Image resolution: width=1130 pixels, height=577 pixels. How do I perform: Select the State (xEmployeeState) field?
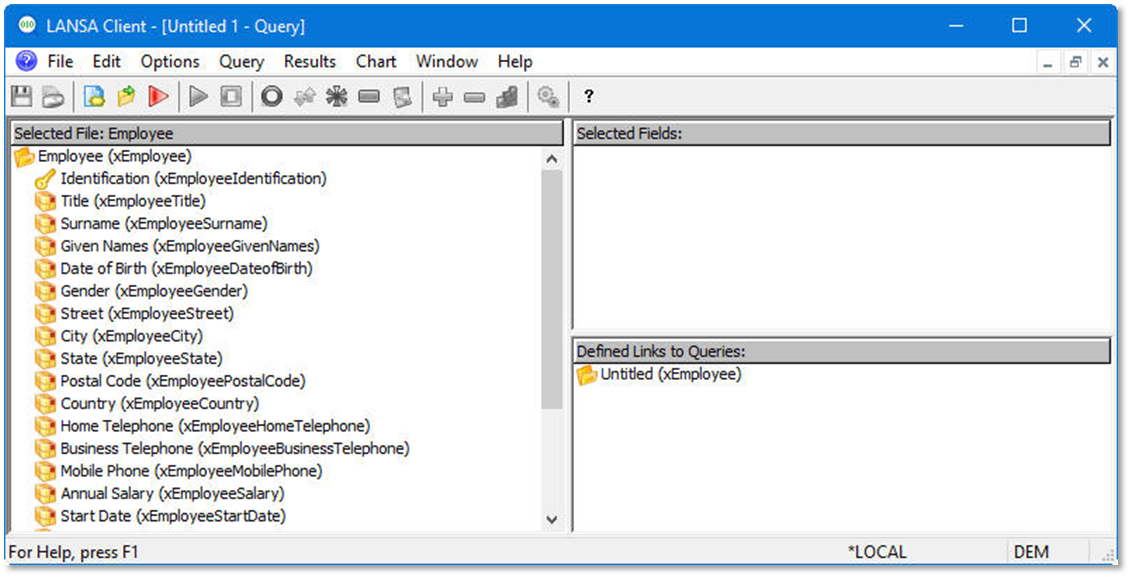141,359
